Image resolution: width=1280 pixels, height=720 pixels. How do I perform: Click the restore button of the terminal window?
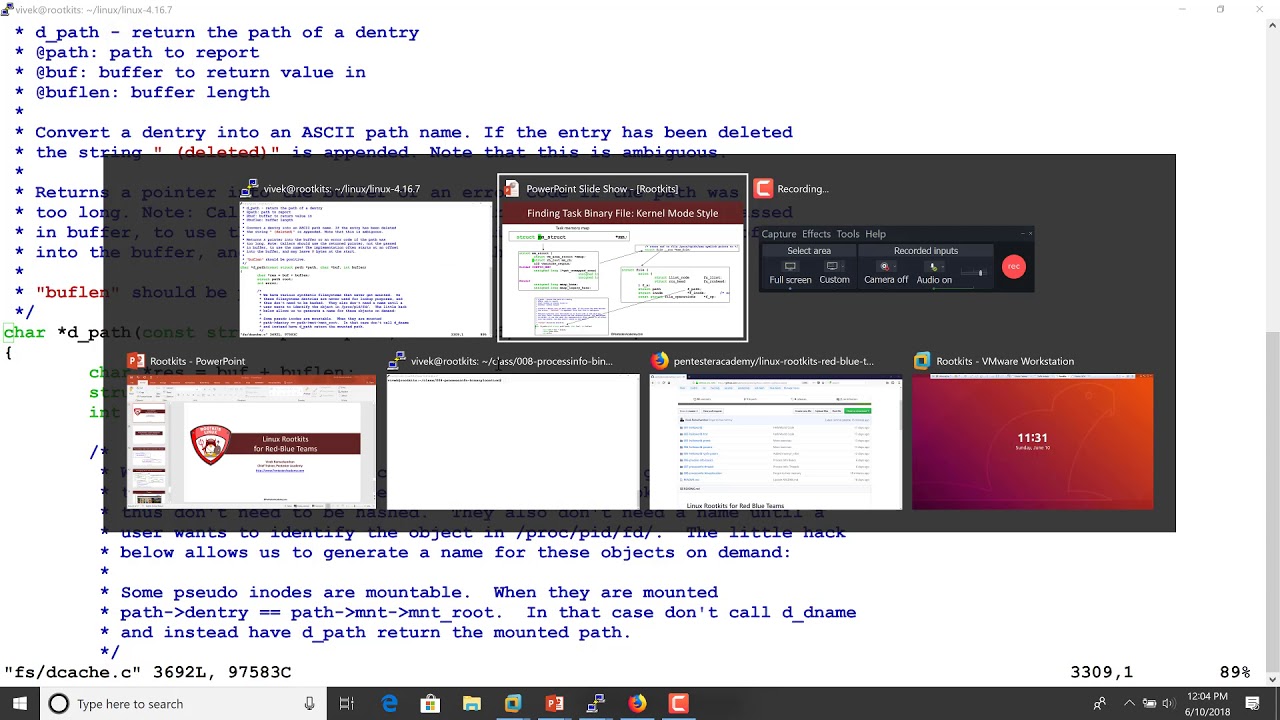click(1220, 9)
